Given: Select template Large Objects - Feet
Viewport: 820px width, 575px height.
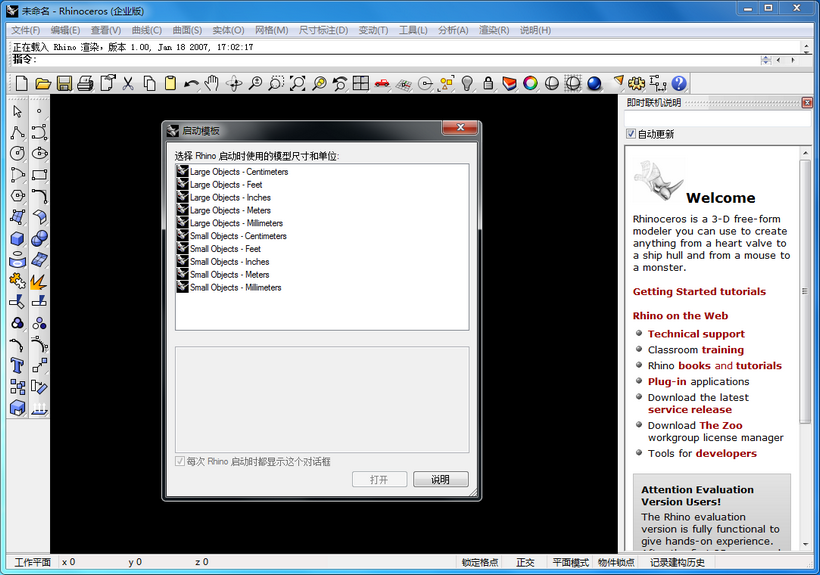Looking at the screenshot, I should tap(220, 185).
